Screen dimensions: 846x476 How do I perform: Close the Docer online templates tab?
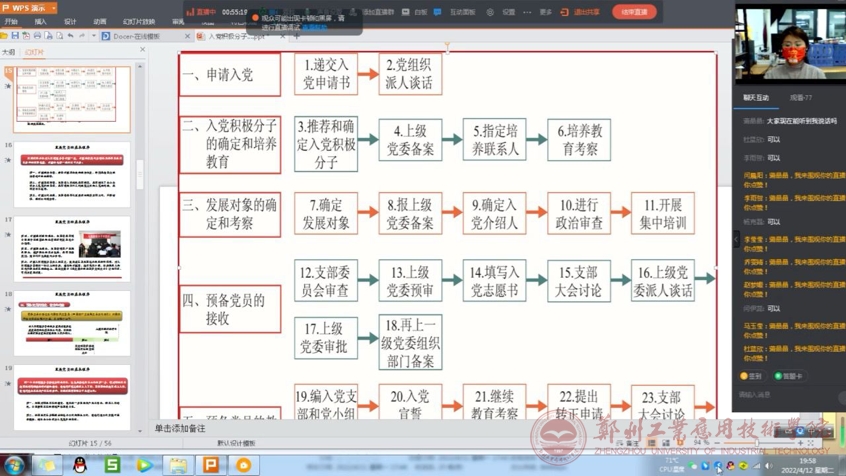187,36
